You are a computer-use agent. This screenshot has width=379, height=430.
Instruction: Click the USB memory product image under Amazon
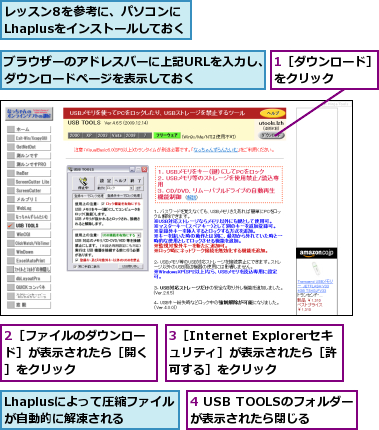315,269
